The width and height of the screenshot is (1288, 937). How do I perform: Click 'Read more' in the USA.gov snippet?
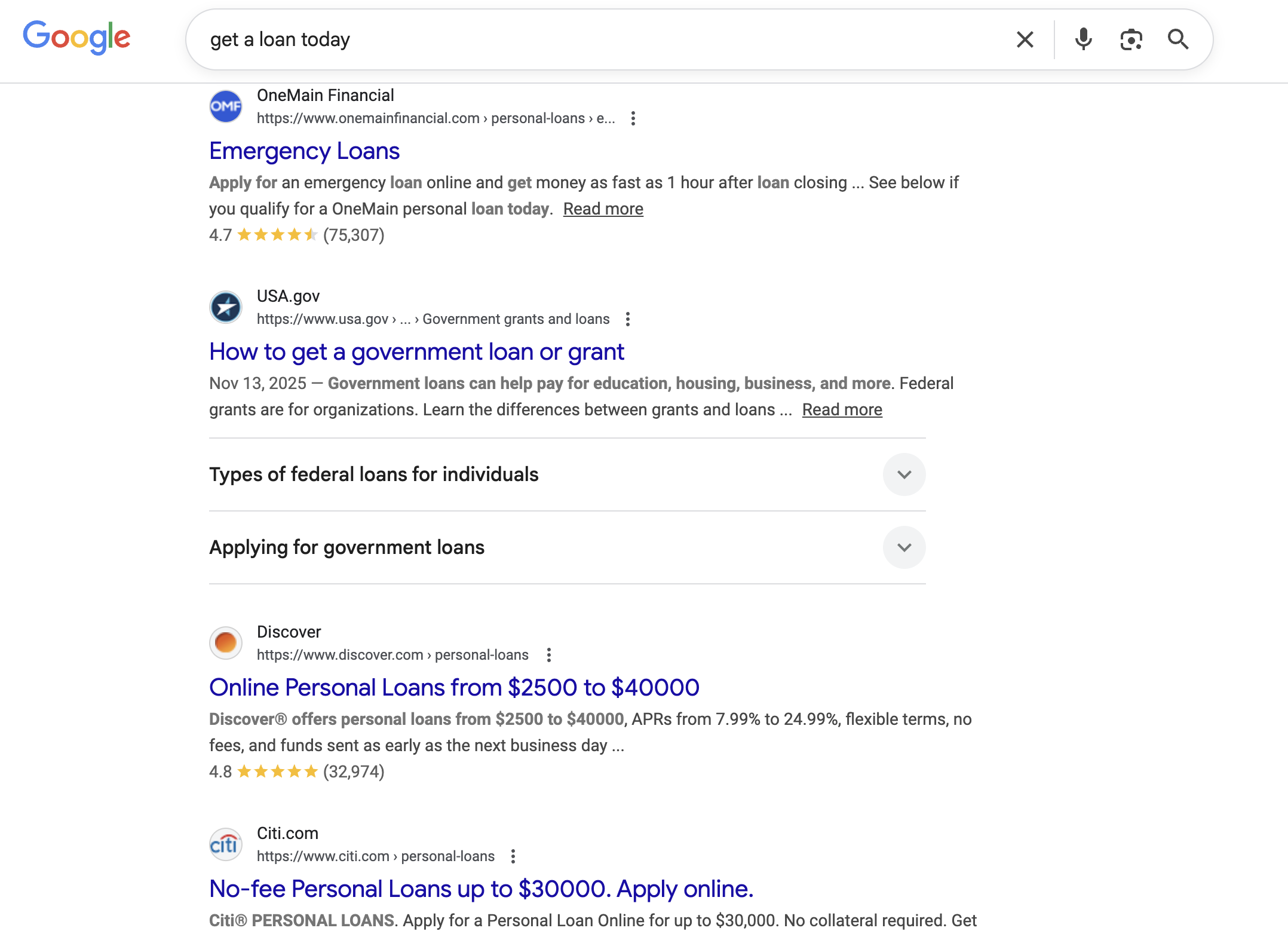[x=842, y=409]
